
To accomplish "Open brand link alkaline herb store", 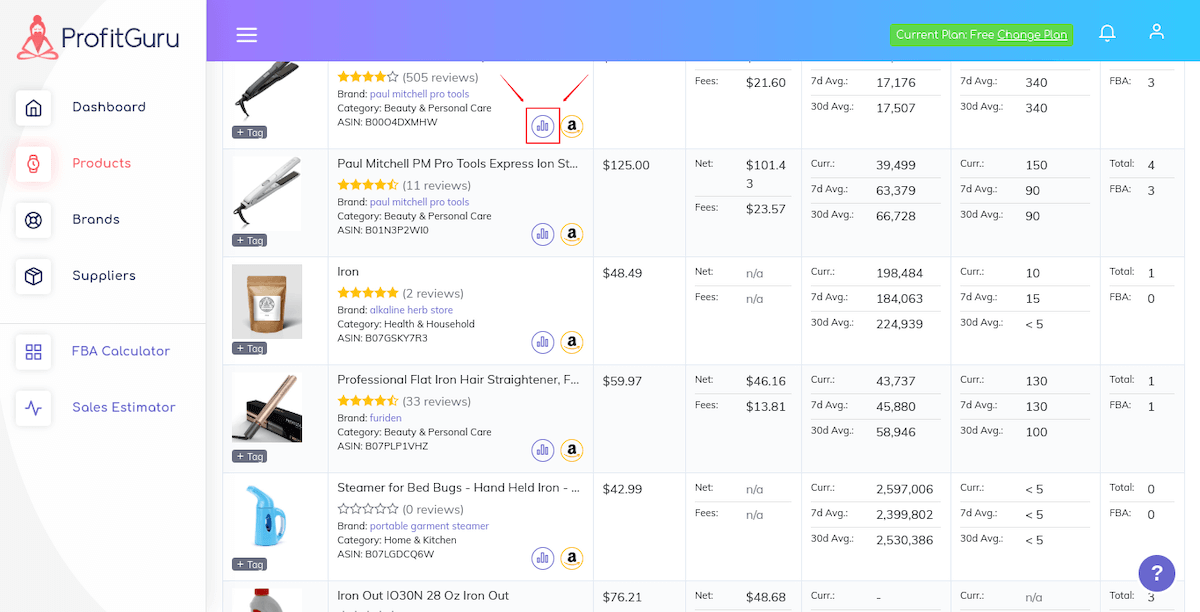I will pyautogui.click(x=411, y=310).
